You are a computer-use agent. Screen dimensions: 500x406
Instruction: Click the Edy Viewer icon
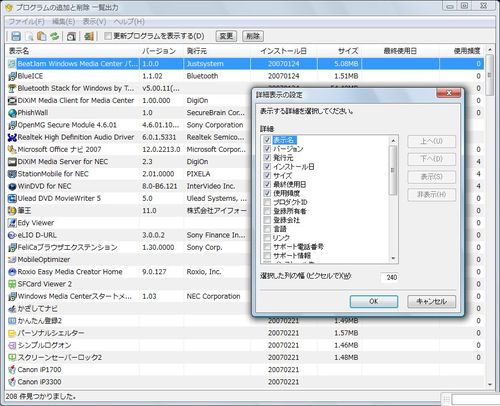click(x=12, y=223)
